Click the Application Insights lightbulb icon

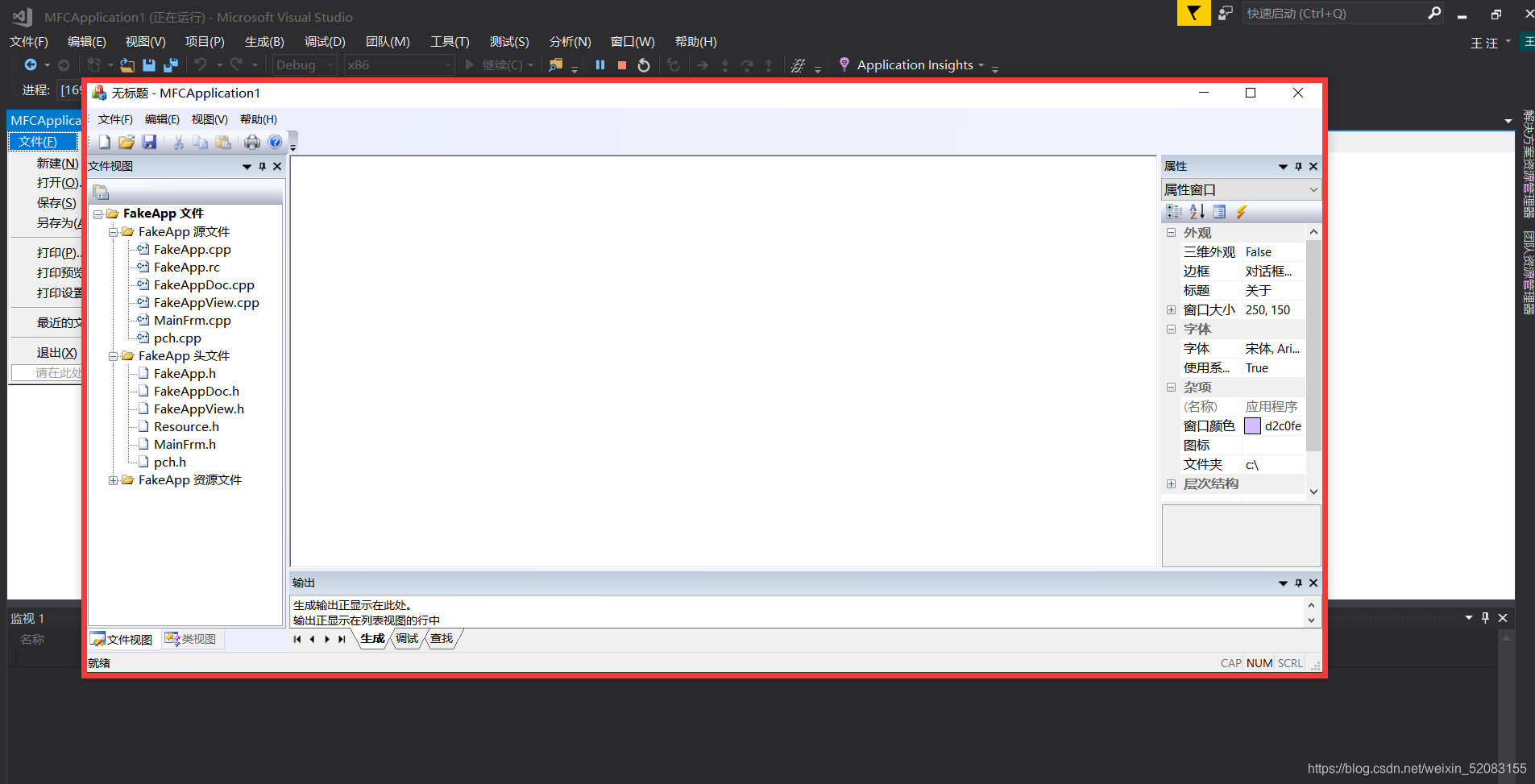[x=844, y=64]
